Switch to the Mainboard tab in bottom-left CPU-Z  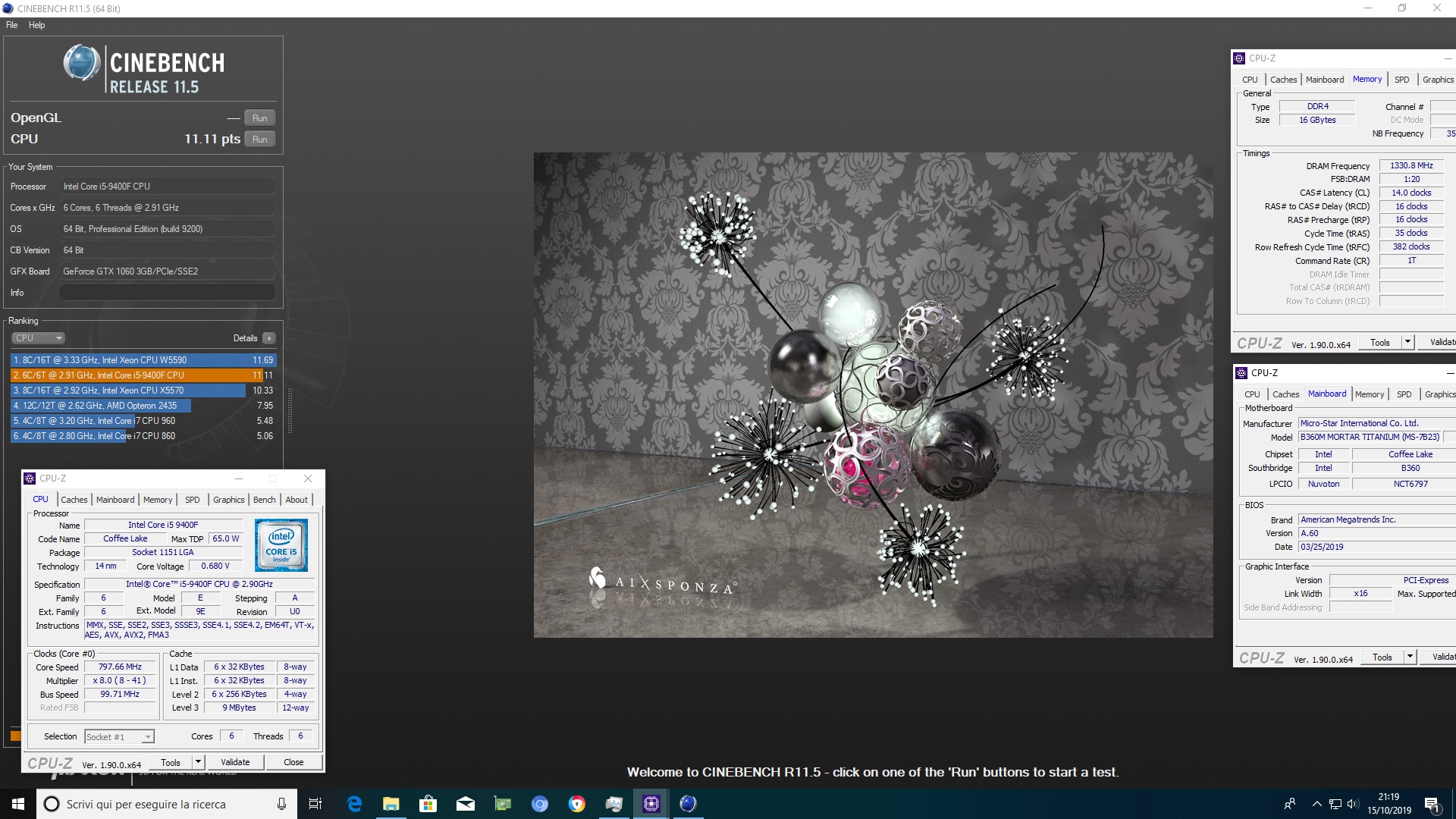coord(115,500)
